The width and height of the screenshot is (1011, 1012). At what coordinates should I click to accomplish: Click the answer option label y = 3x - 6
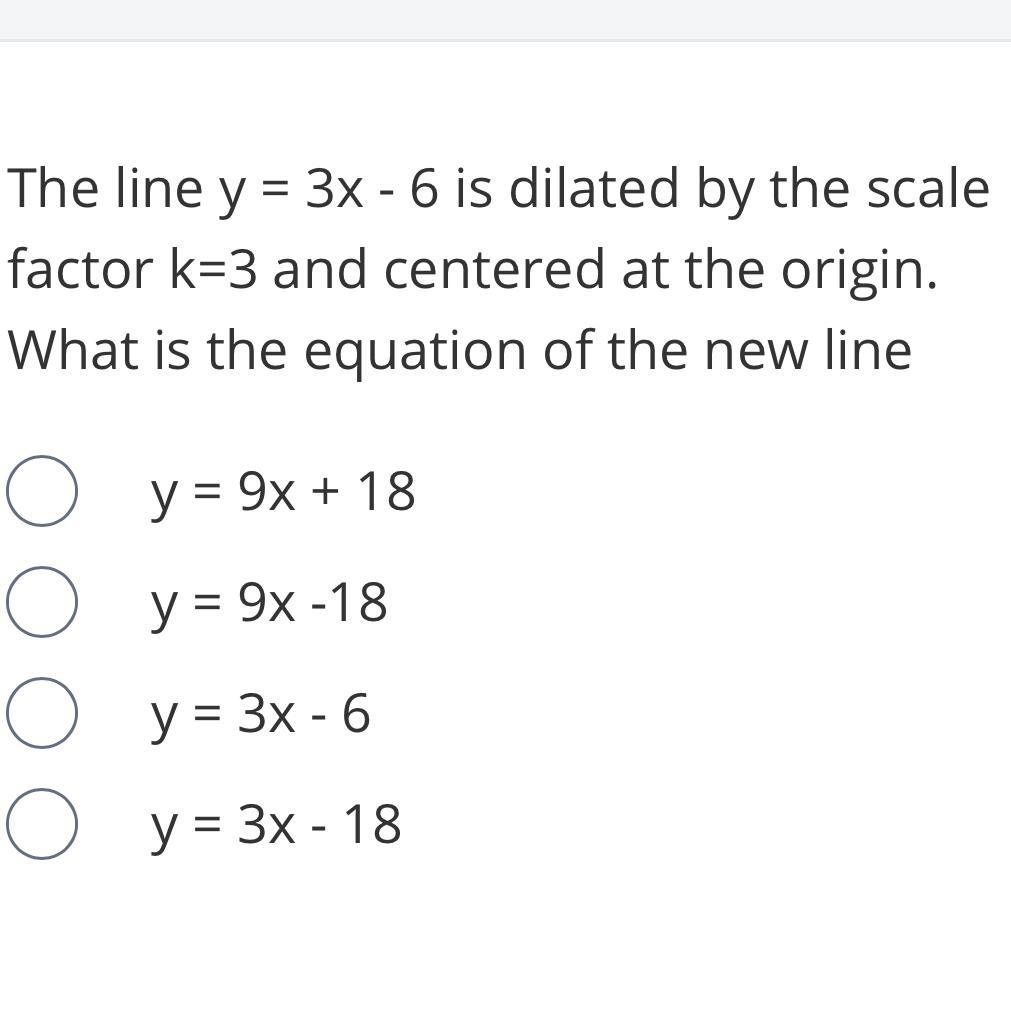coord(261,714)
